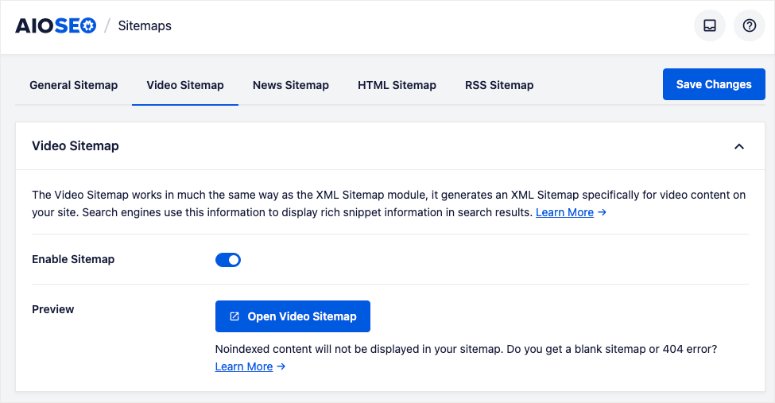This screenshot has width=775, height=403.
Task: Collapse the Video Sitemap panel chevron
Action: pyautogui.click(x=739, y=146)
